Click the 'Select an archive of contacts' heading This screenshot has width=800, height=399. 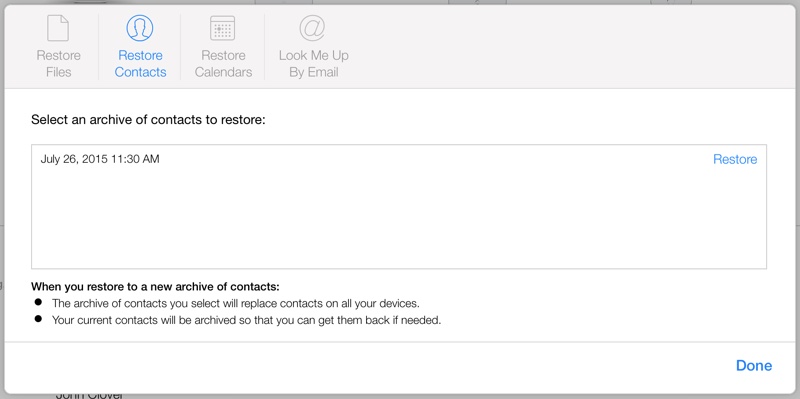[148, 120]
